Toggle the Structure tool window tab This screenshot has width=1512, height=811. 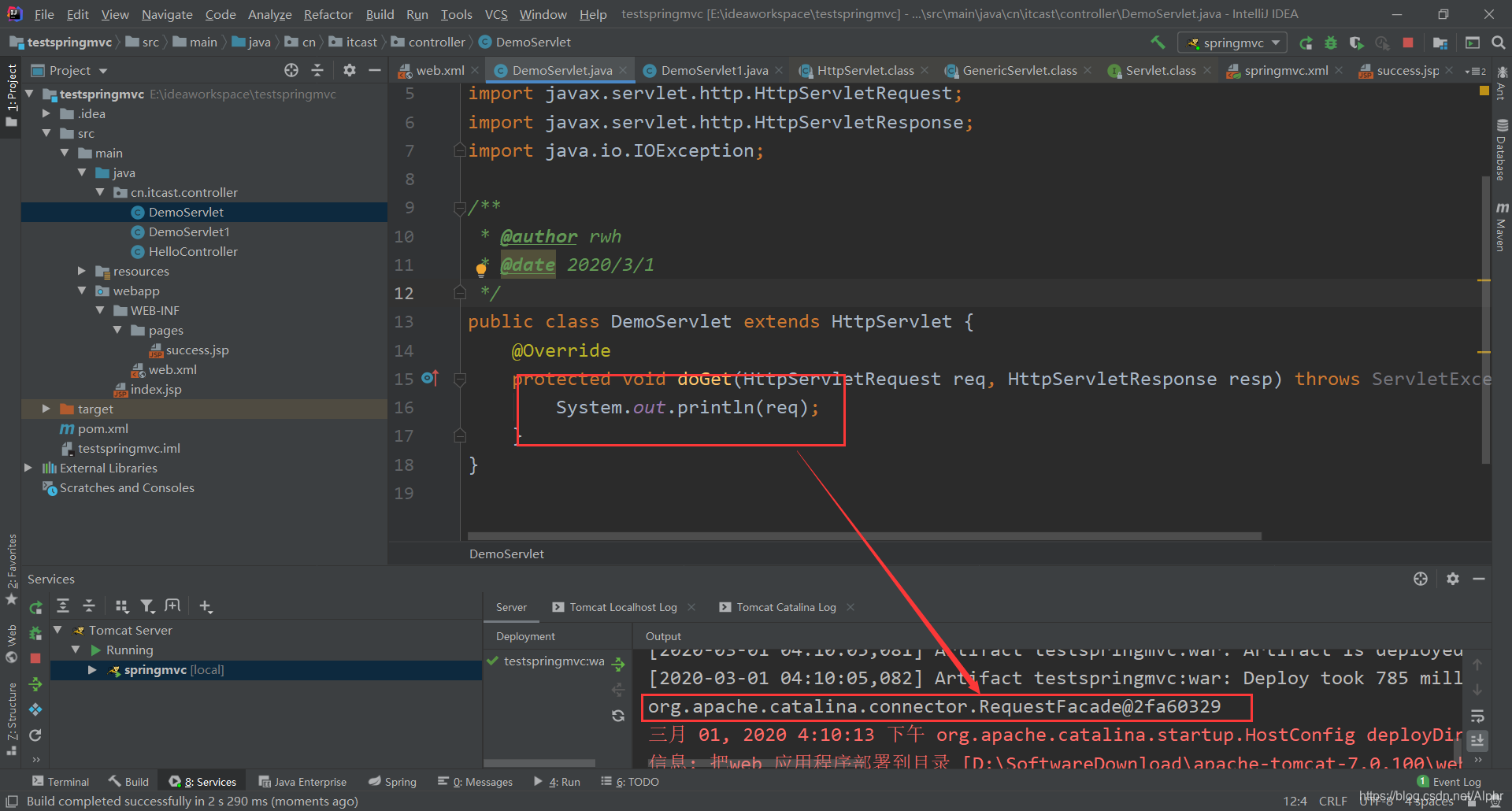point(11,720)
